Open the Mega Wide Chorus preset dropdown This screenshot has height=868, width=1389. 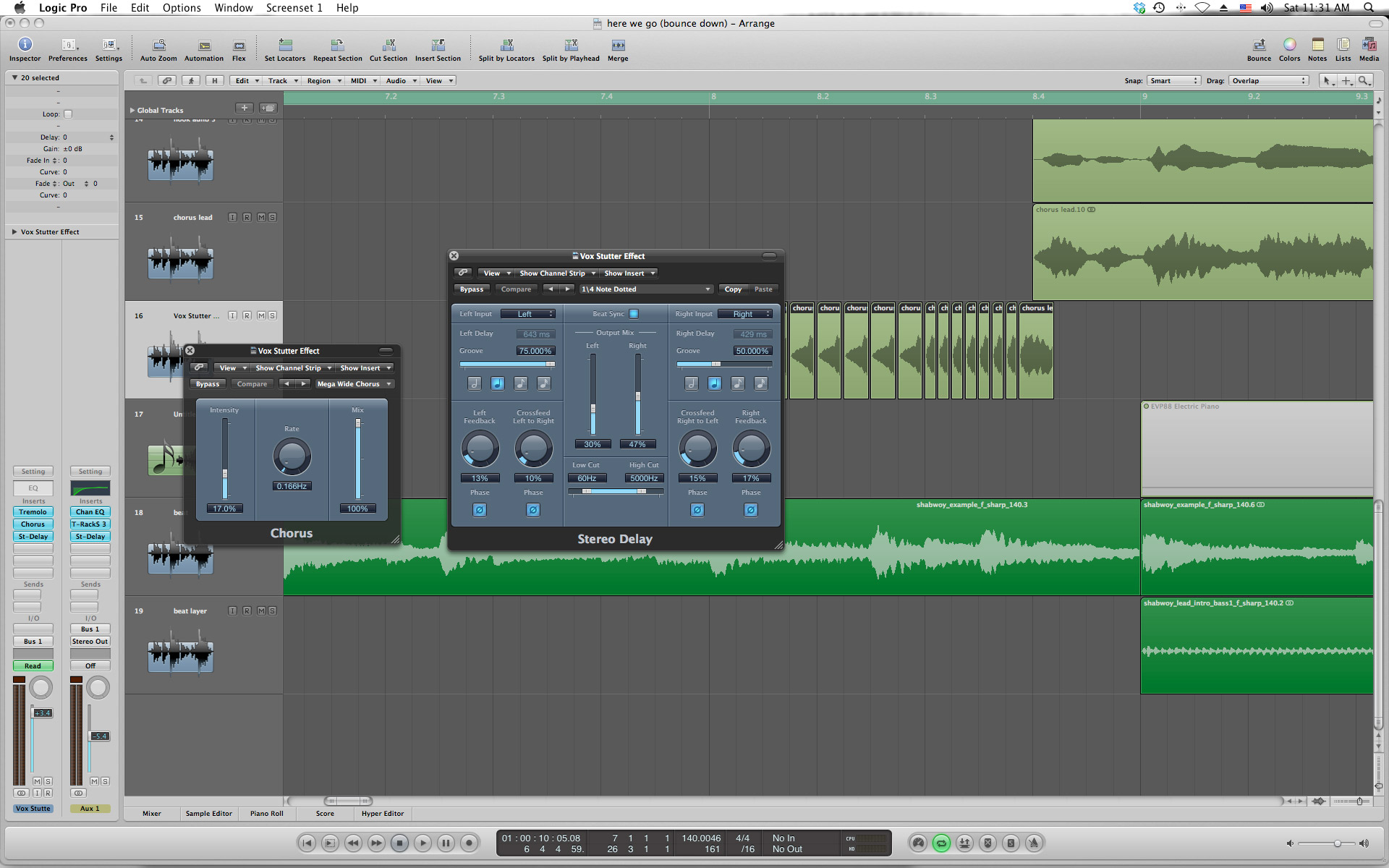354,384
